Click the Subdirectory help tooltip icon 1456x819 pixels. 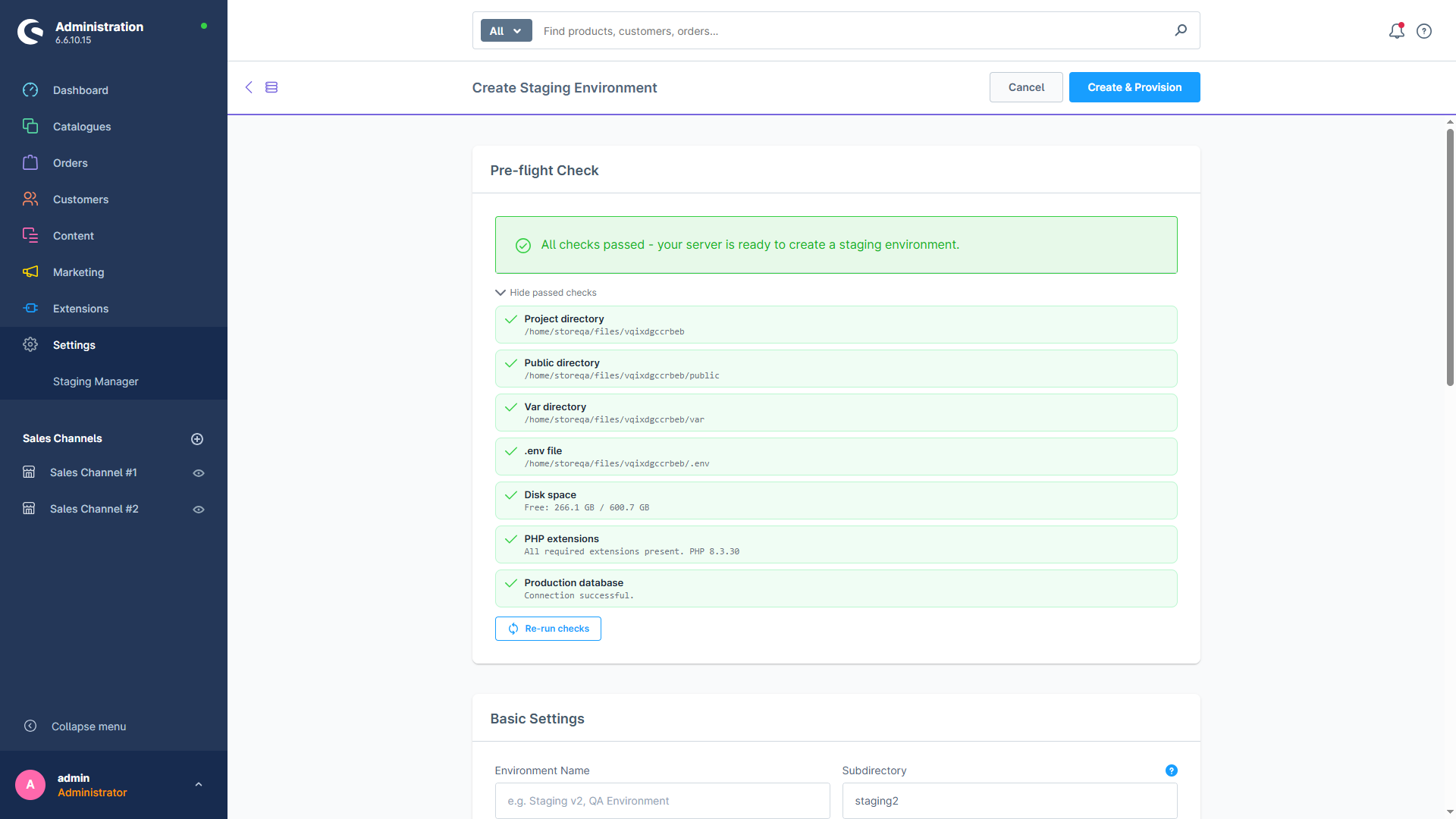point(1172,770)
